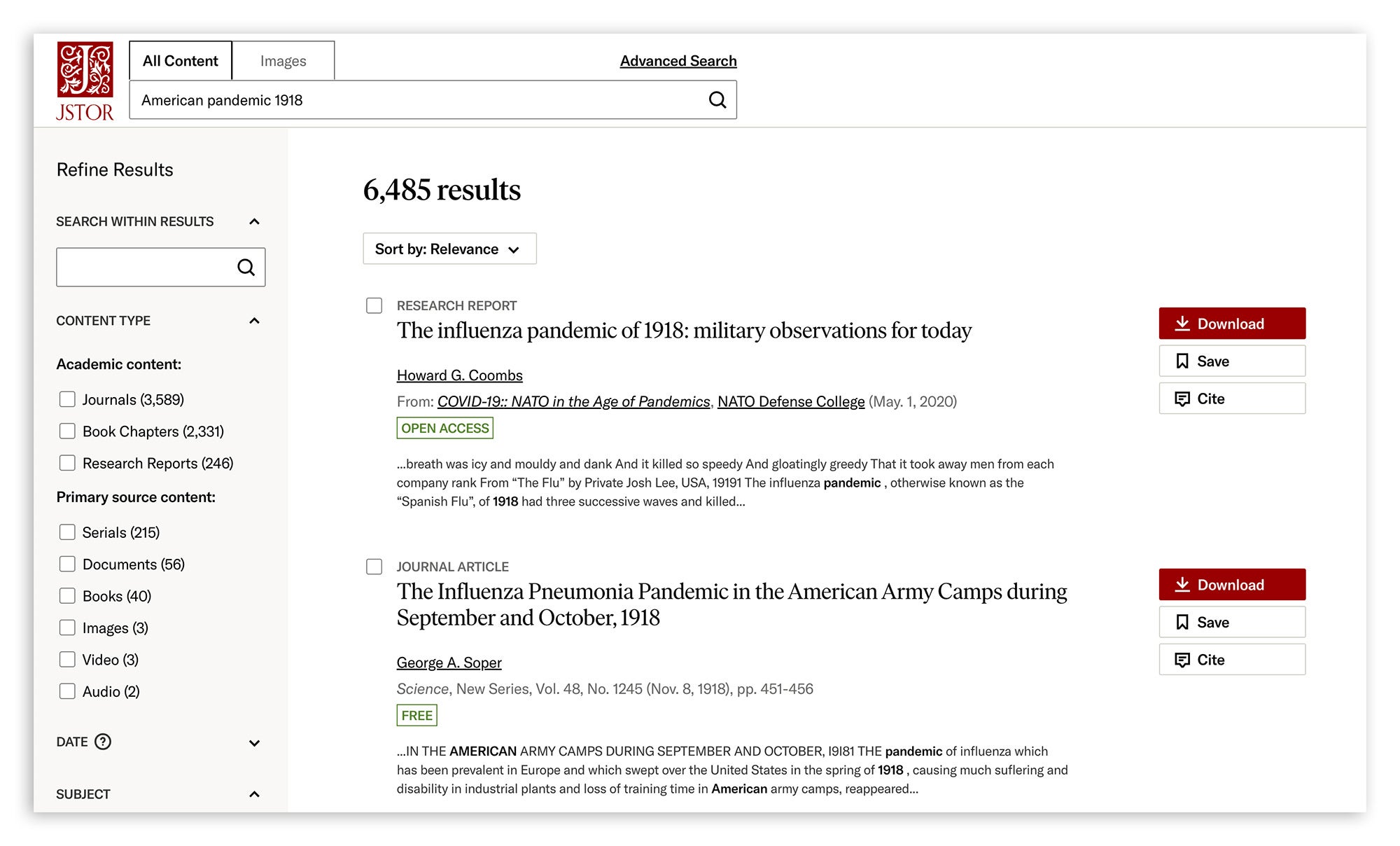Save the Soper journal article

(x=1232, y=622)
